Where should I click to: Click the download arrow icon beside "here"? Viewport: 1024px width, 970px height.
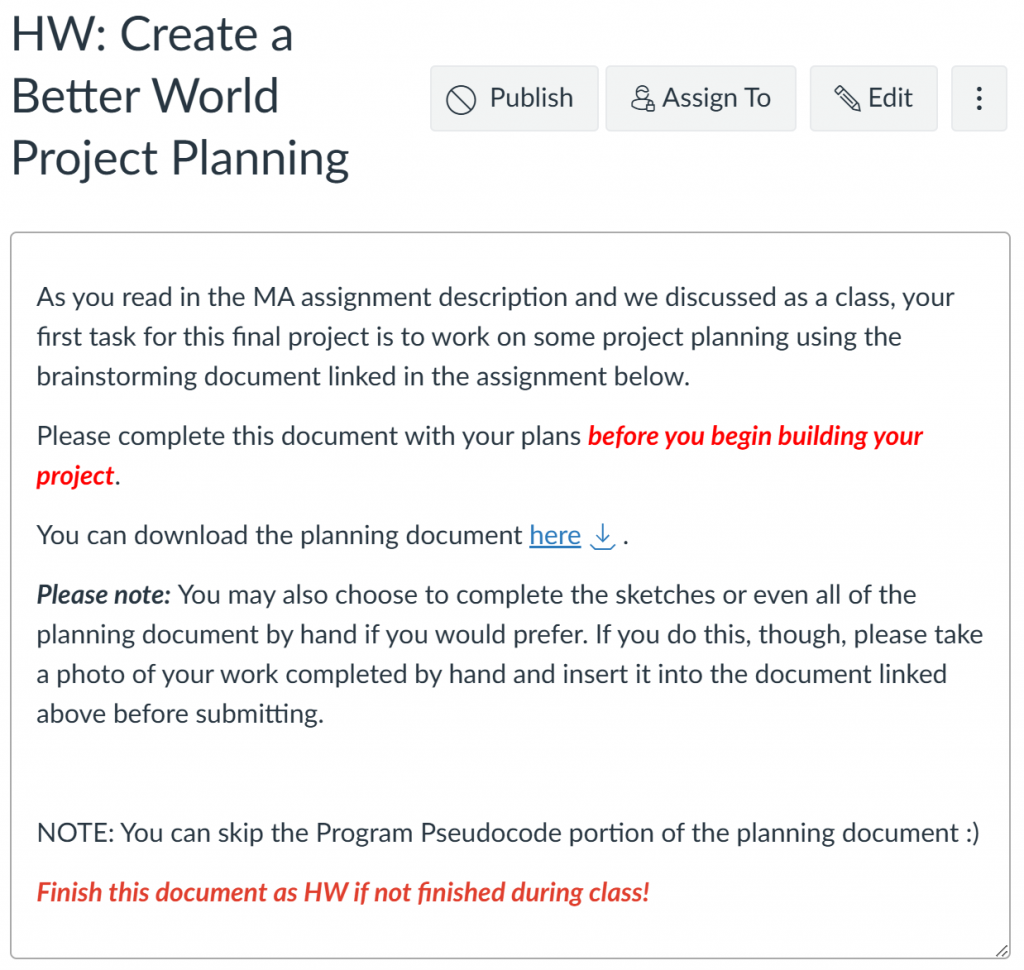(602, 536)
